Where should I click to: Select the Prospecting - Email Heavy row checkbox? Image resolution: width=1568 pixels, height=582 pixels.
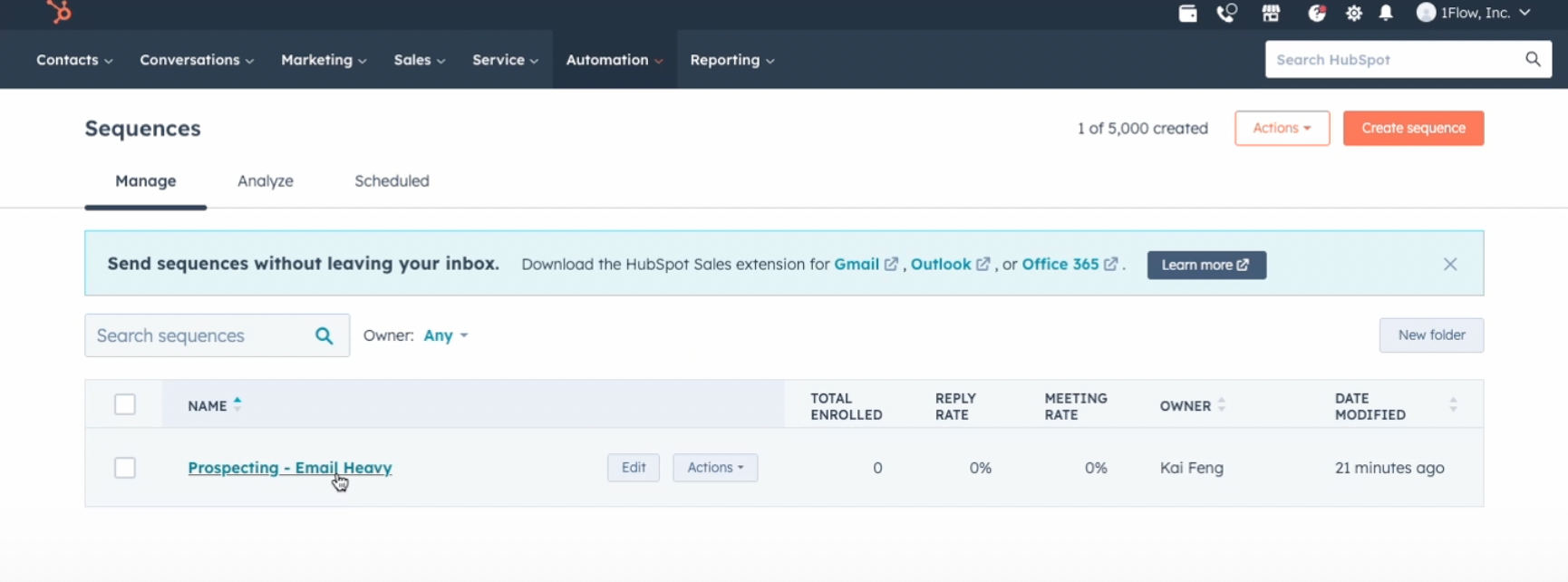tap(125, 468)
